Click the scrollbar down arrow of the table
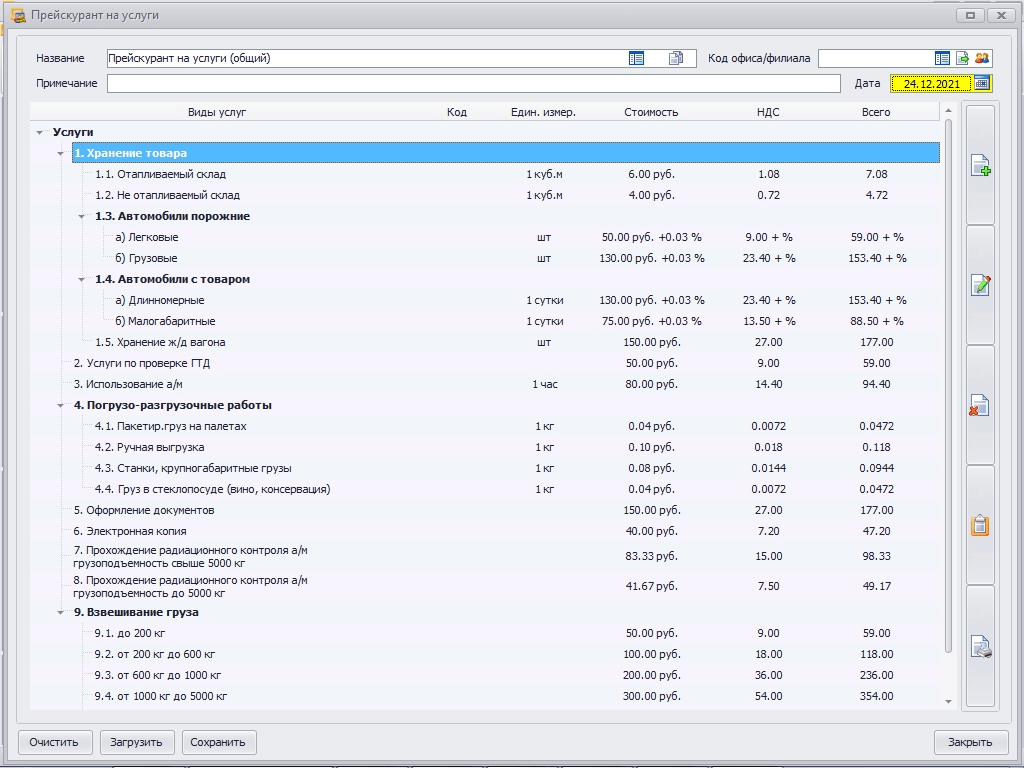 coord(948,701)
